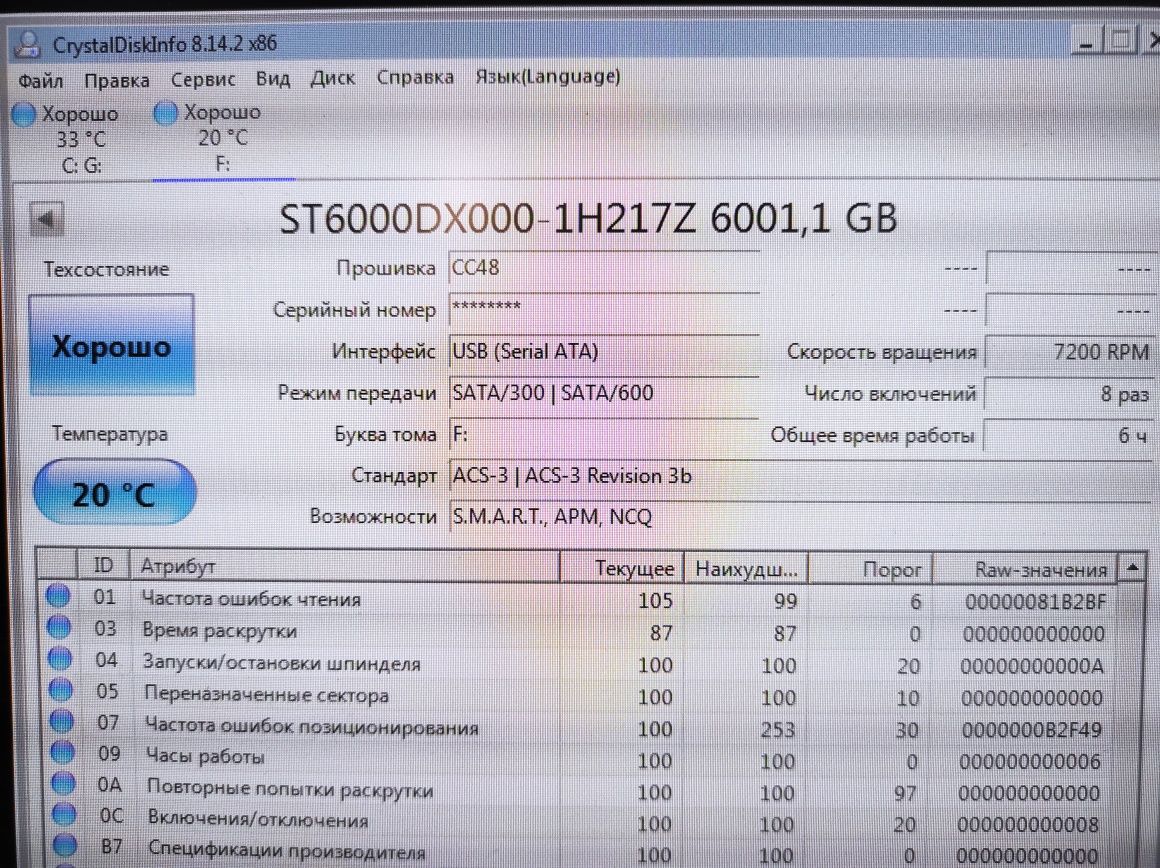
Task: Click the CrystalDiskInfo title bar app icon
Action: click(x=27, y=44)
